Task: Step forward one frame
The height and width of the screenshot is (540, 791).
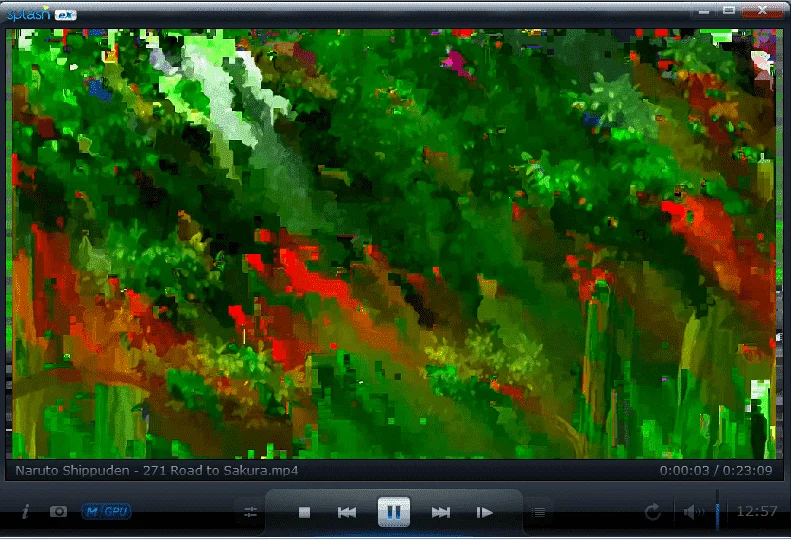Action: pos(484,513)
